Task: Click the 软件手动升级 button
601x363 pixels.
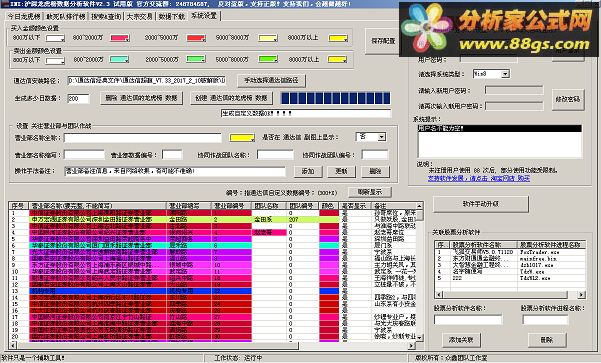Action: click(x=481, y=204)
